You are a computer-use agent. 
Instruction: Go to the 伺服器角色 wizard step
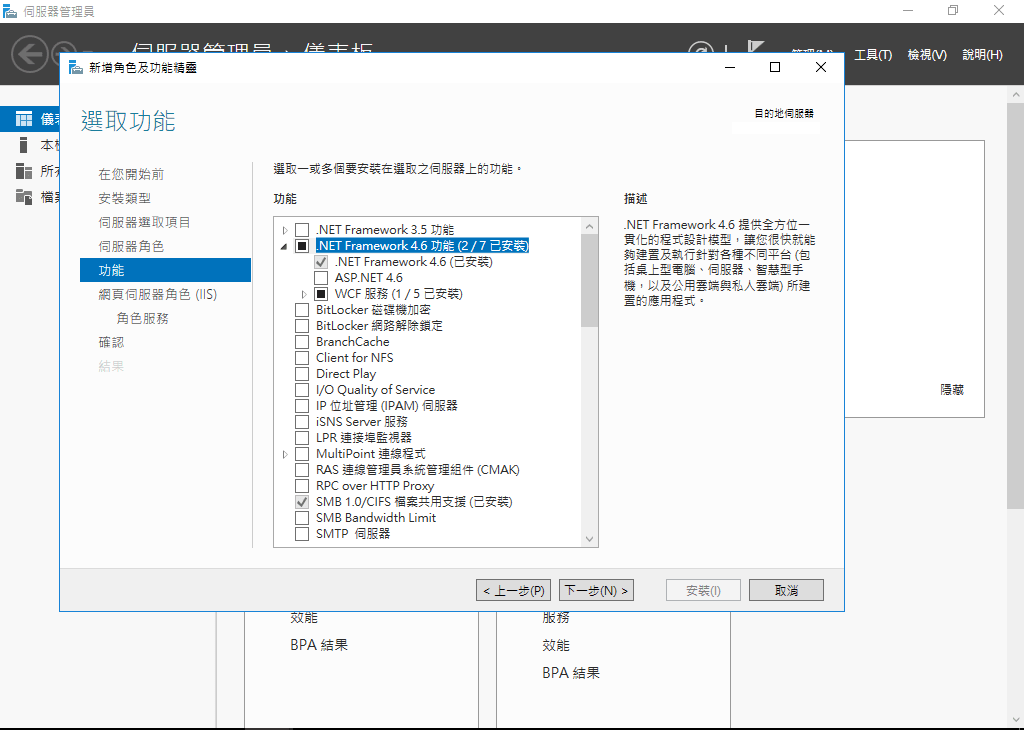point(131,246)
